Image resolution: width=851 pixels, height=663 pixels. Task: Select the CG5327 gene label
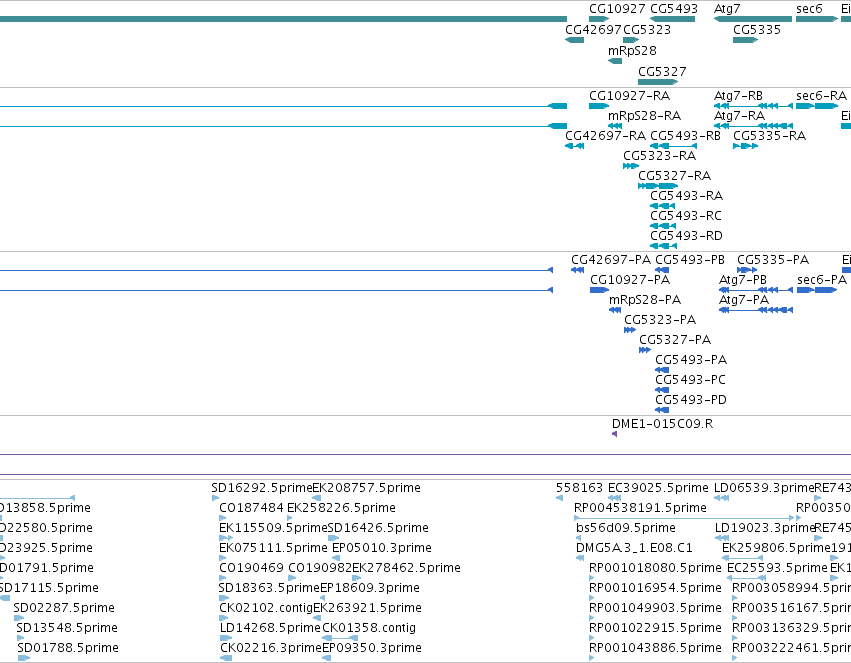click(x=662, y=72)
